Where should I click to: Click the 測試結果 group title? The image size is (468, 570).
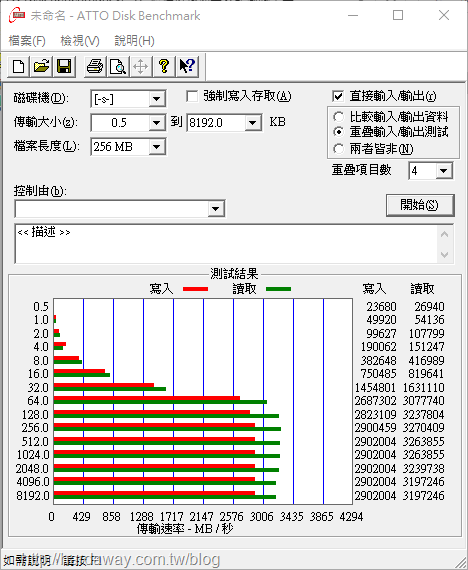[234, 273]
